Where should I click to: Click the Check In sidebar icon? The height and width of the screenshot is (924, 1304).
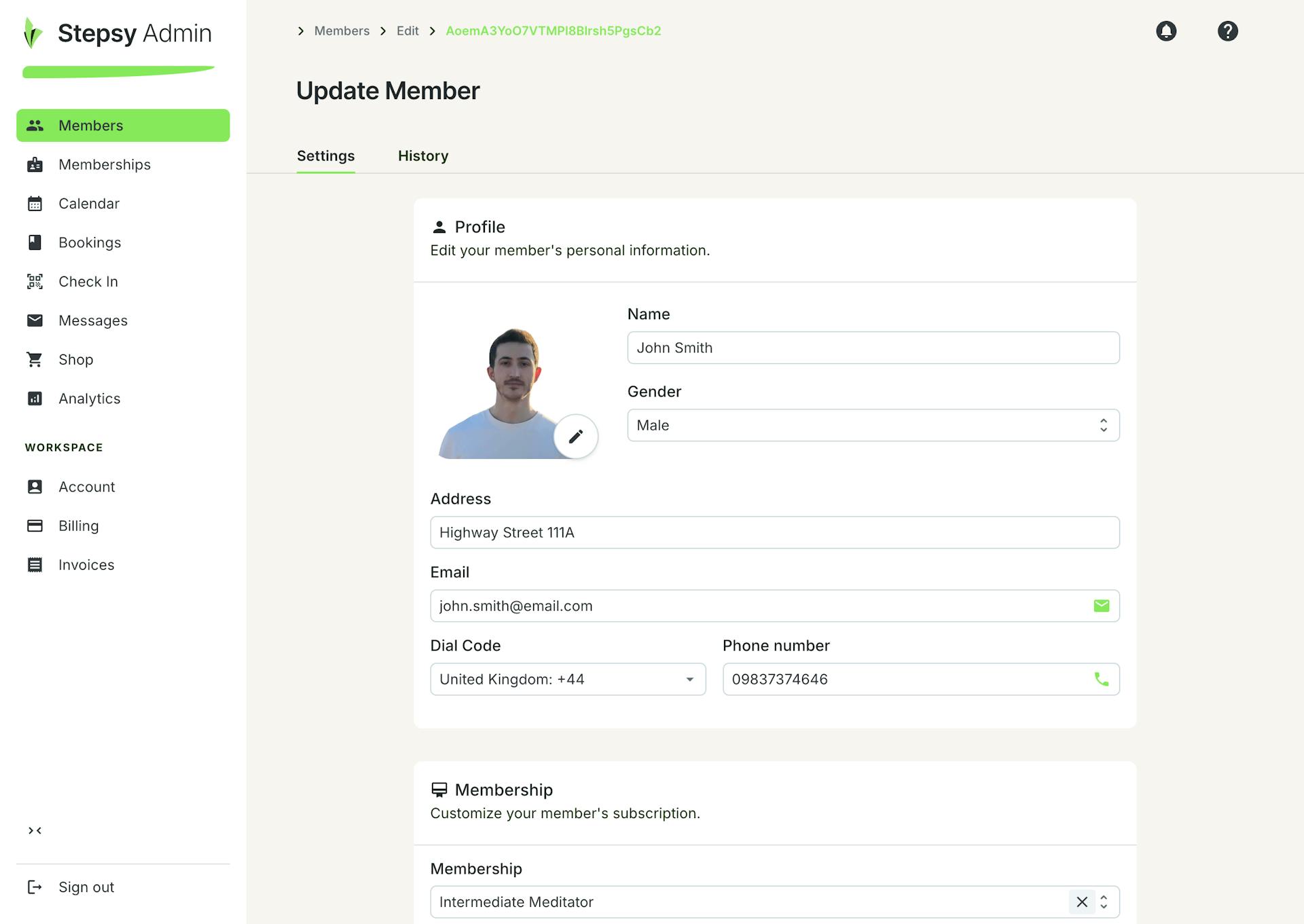click(x=34, y=281)
